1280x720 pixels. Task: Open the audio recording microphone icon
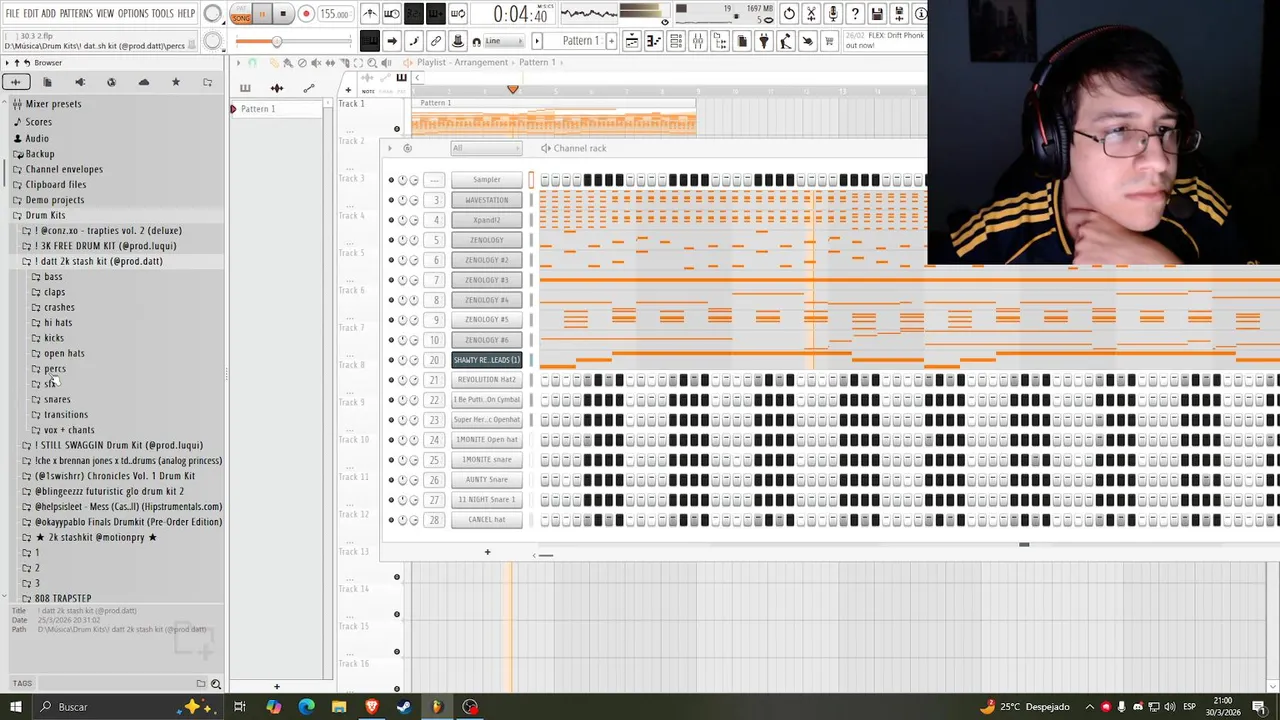point(833,14)
